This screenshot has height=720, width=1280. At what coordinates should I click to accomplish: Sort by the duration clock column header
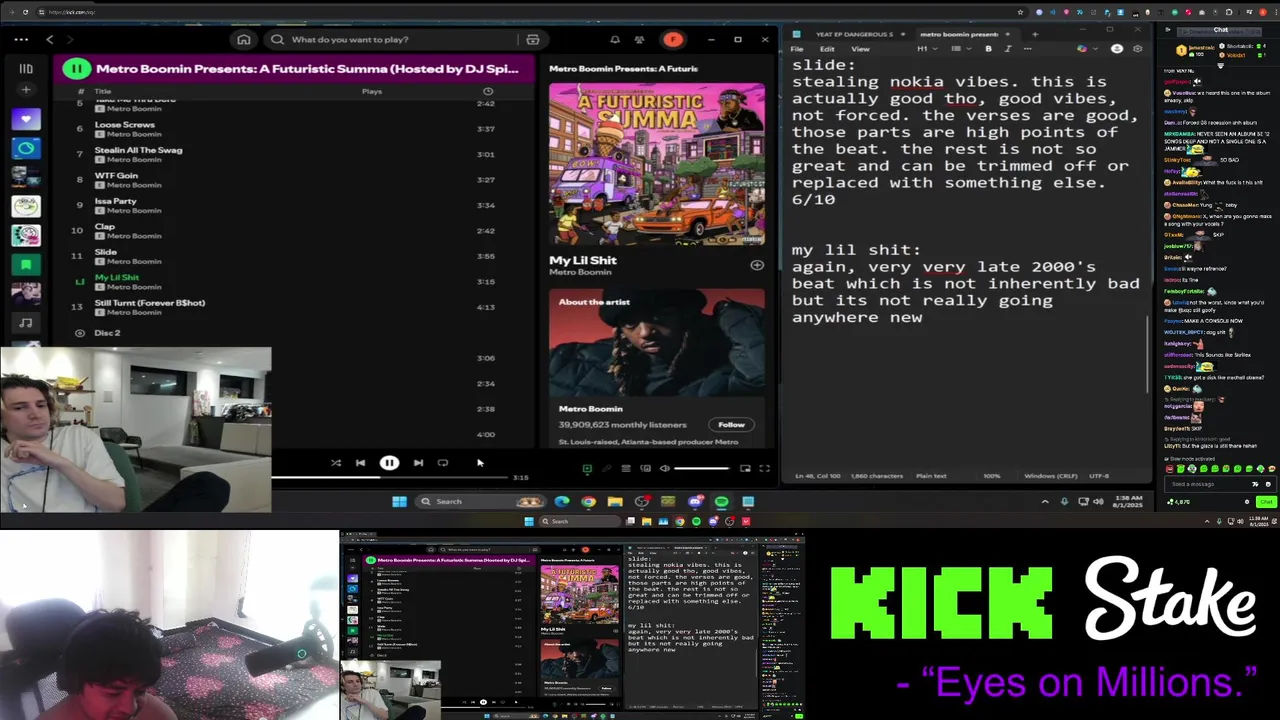[487, 91]
